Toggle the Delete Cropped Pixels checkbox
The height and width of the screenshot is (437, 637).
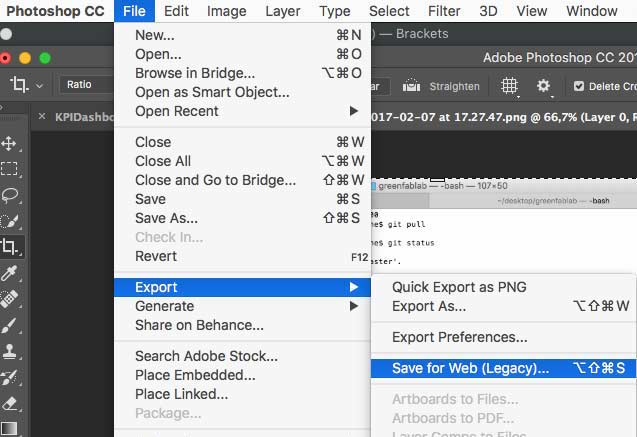coord(579,86)
